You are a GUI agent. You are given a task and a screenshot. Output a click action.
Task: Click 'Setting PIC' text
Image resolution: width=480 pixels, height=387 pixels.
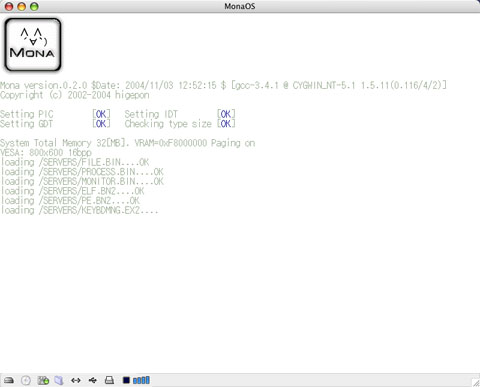click(x=27, y=114)
